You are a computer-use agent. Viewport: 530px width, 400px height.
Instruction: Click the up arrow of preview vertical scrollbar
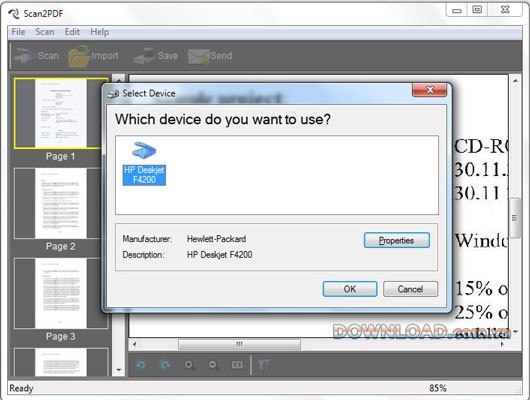pyautogui.click(x=515, y=80)
